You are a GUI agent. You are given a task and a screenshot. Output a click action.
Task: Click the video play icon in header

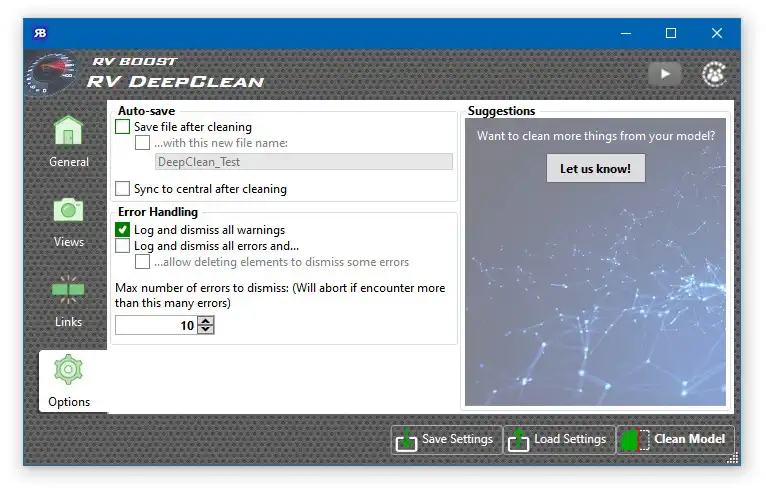[664, 74]
